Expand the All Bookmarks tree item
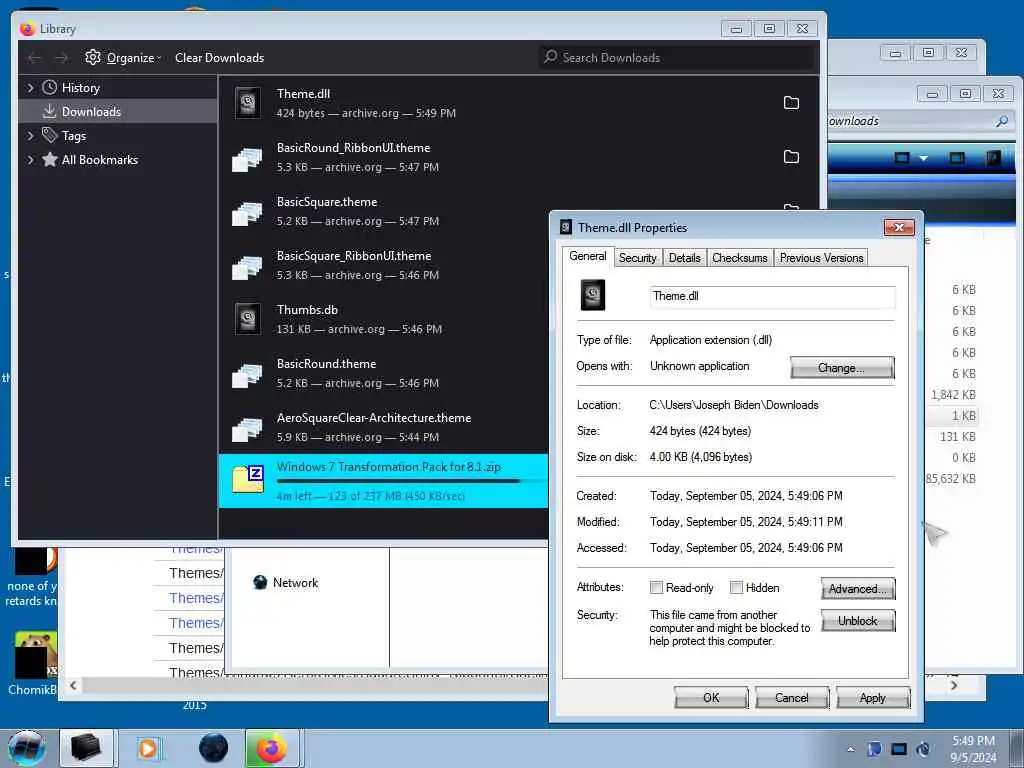This screenshot has height=768, width=1024. pyautogui.click(x=30, y=159)
